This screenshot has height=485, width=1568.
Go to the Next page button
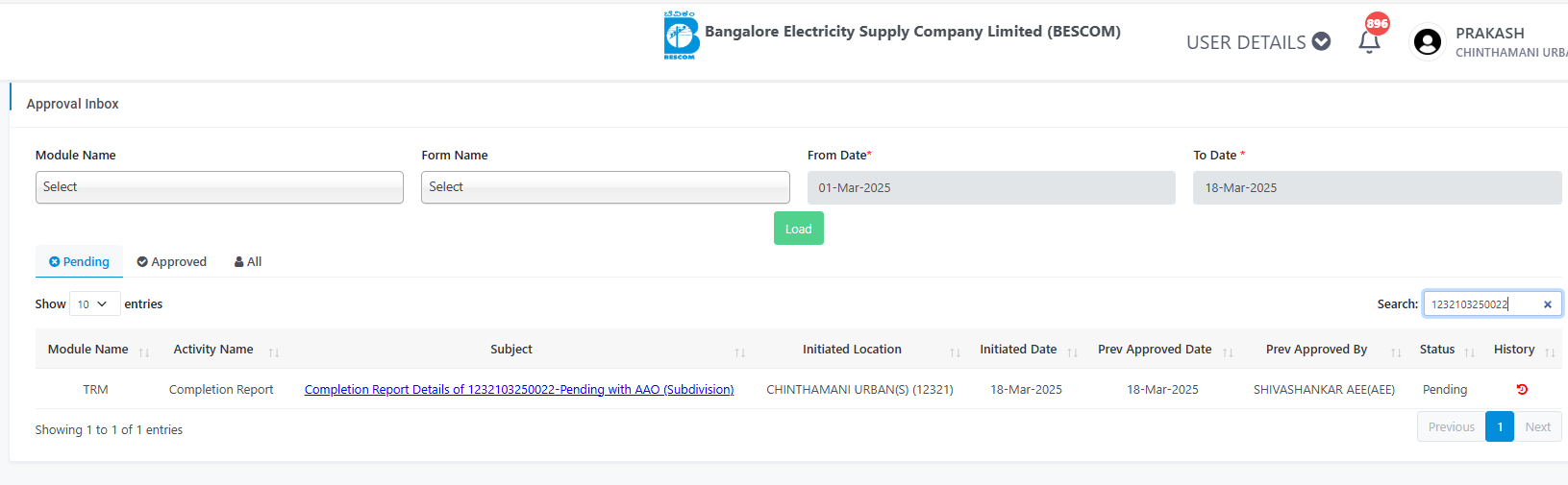tap(1538, 426)
